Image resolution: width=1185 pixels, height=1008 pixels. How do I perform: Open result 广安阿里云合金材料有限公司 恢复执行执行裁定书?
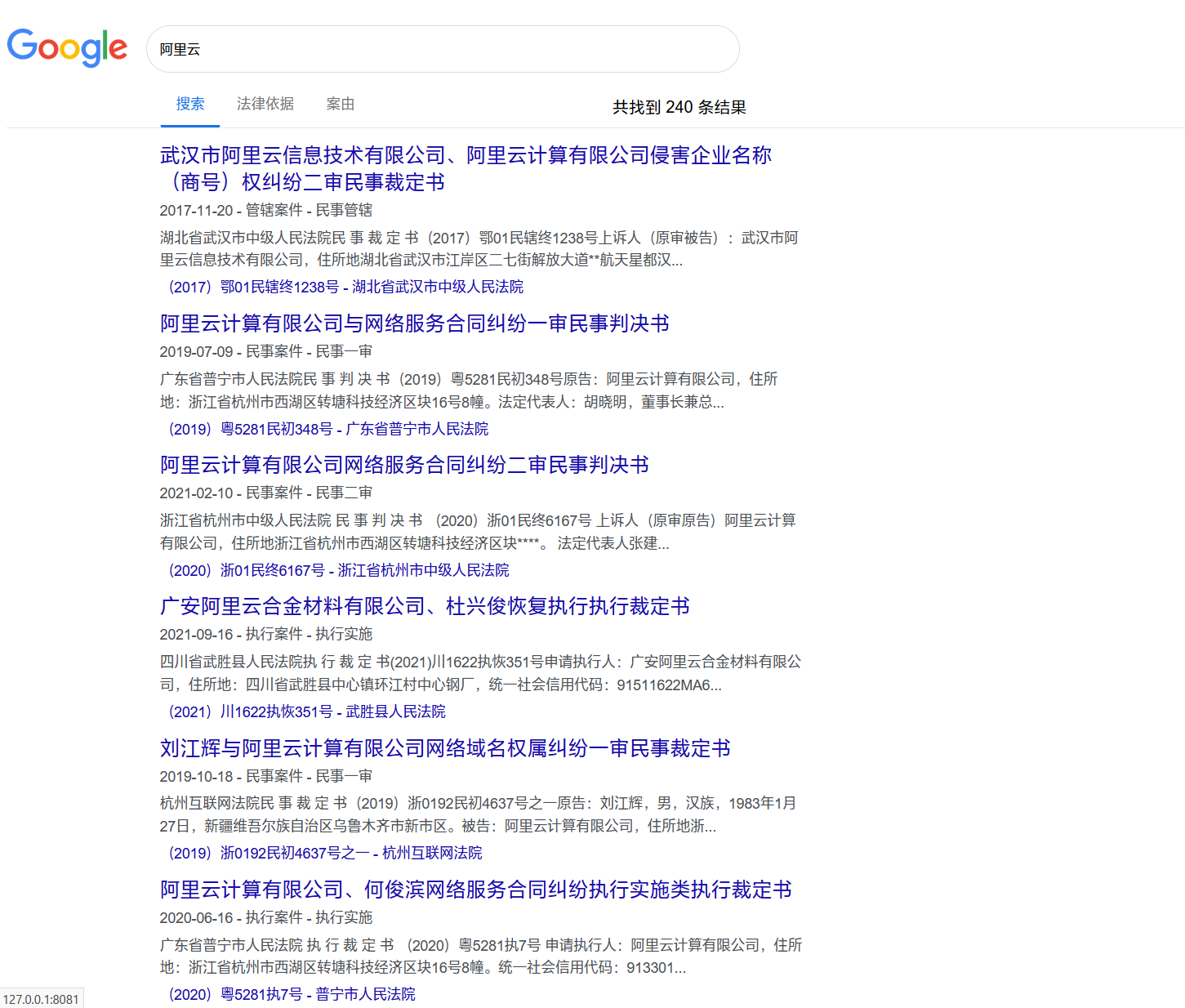425,606
